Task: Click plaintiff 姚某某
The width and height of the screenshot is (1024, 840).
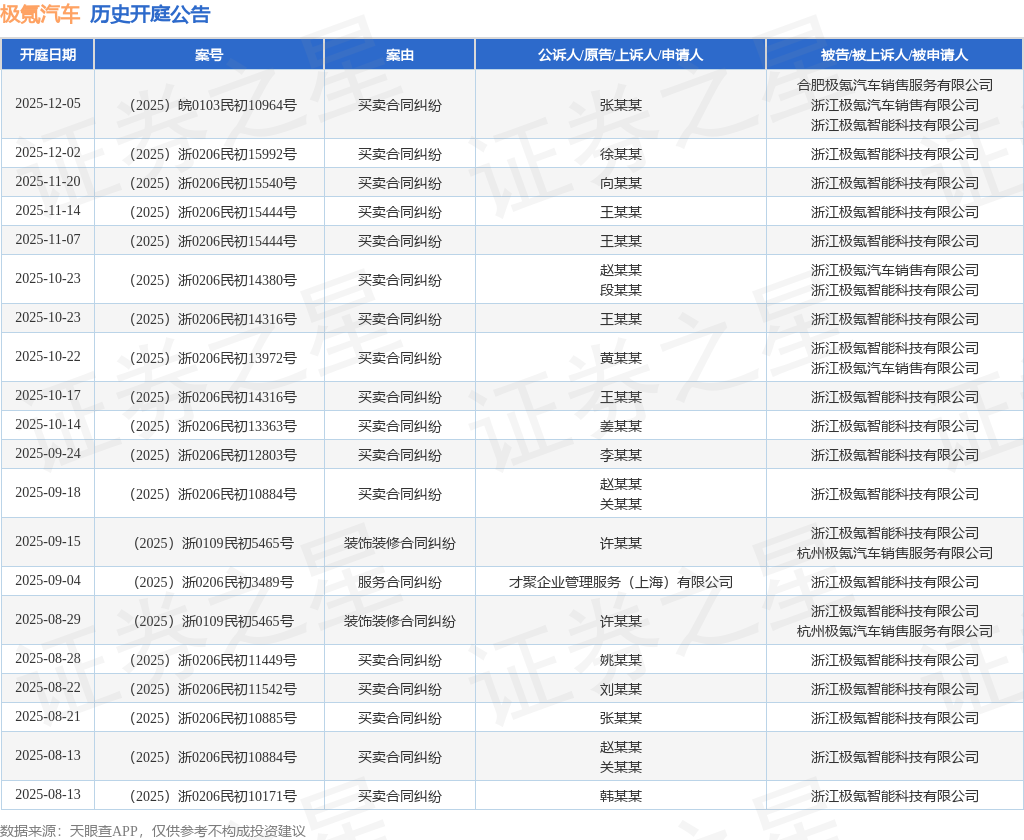Action: pos(620,660)
